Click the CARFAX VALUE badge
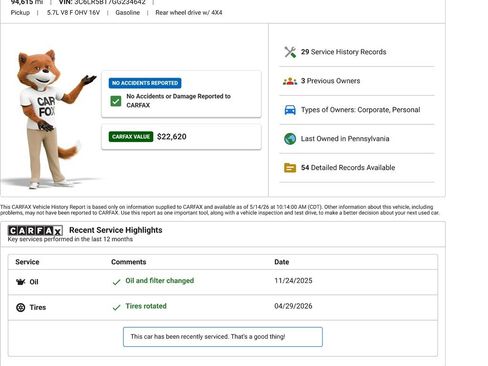The width and height of the screenshot is (488, 366). pos(131,137)
